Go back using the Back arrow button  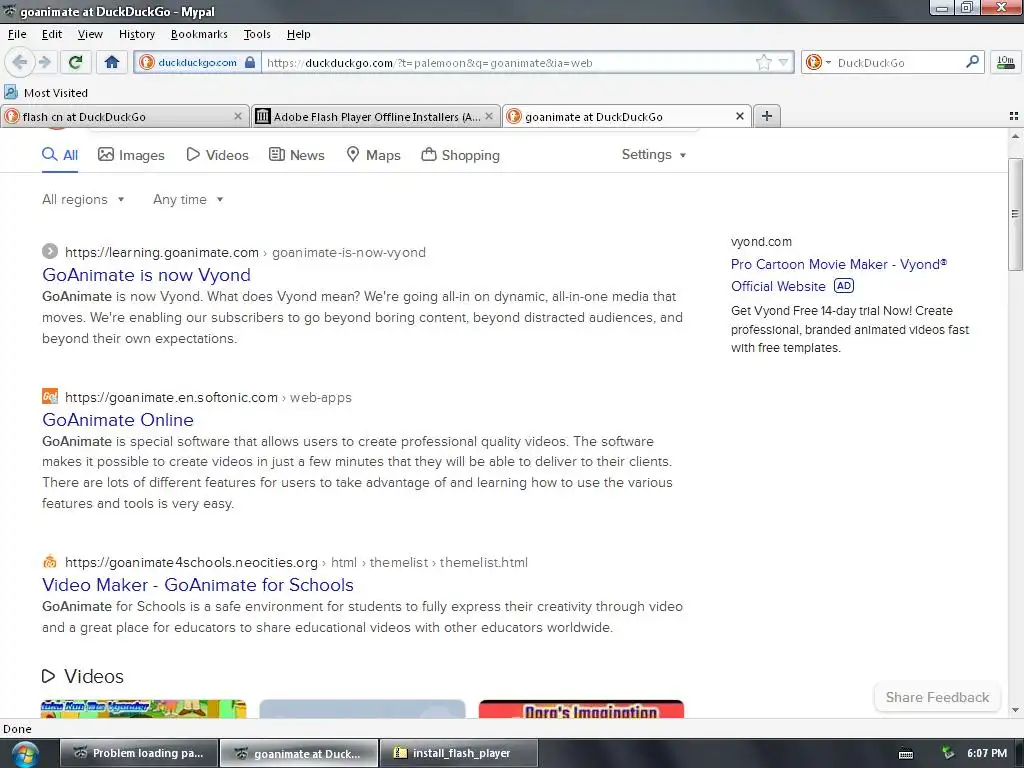click(20, 62)
